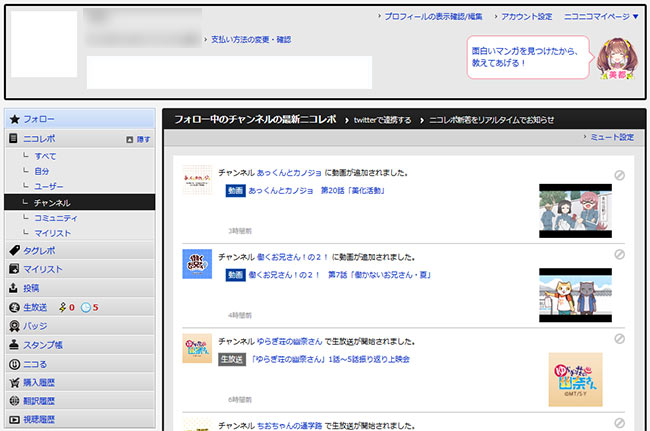This screenshot has height=431, width=650.
Task: Collapse ニコレポ section with the 隠す toggle
Action: [x=138, y=140]
